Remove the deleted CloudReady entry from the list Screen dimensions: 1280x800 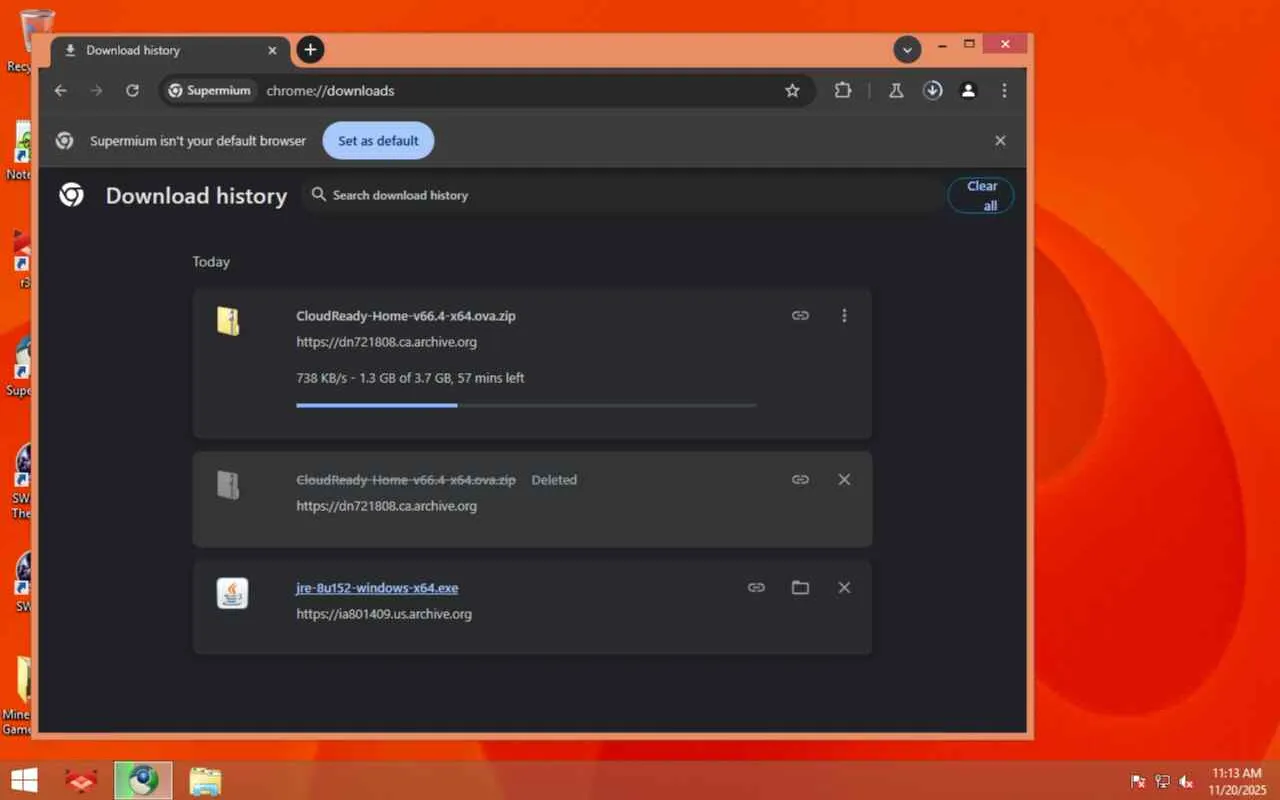pyautogui.click(x=844, y=480)
